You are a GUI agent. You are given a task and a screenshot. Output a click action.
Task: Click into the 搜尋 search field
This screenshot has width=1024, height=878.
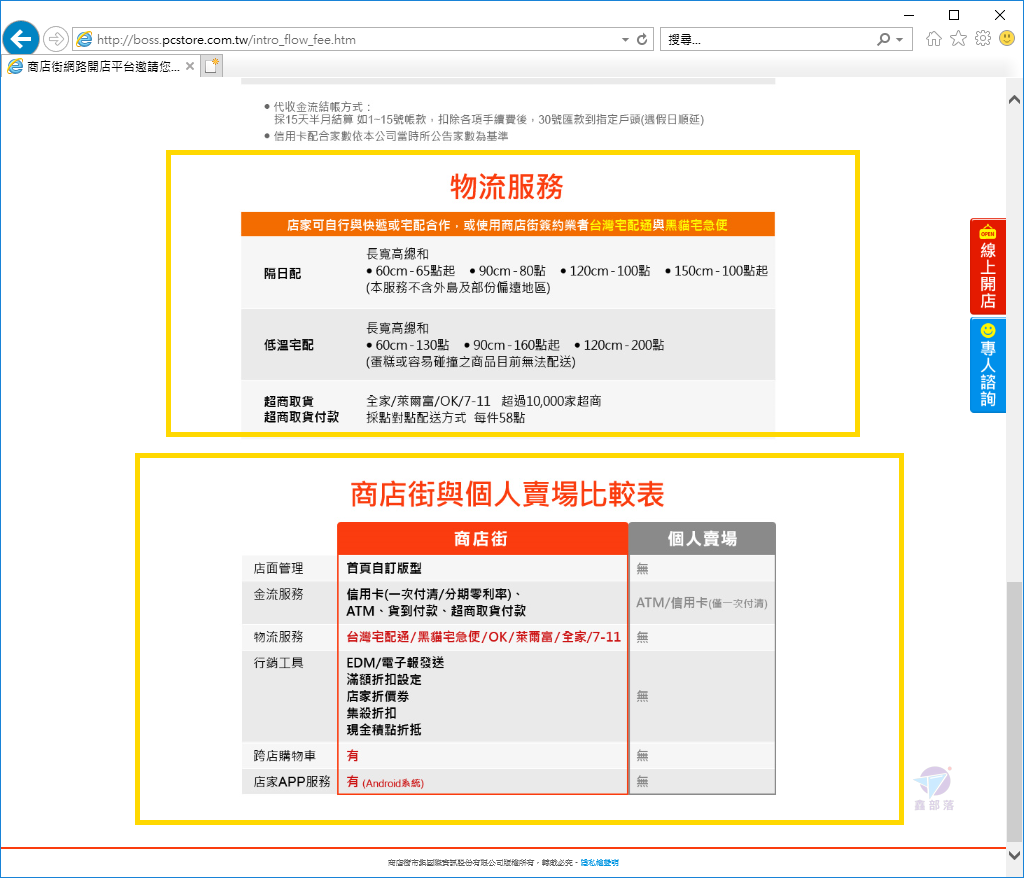(767, 40)
